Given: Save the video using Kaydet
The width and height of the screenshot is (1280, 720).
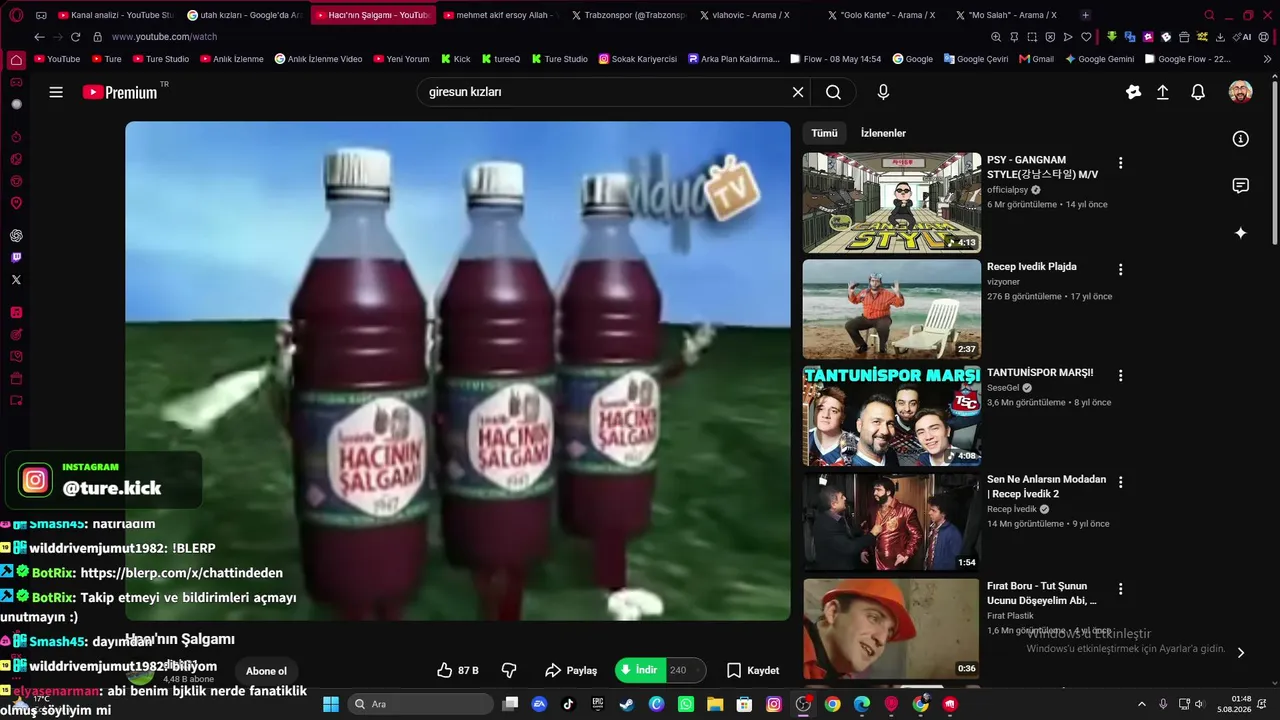Looking at the screenshot, I should 753,670.
